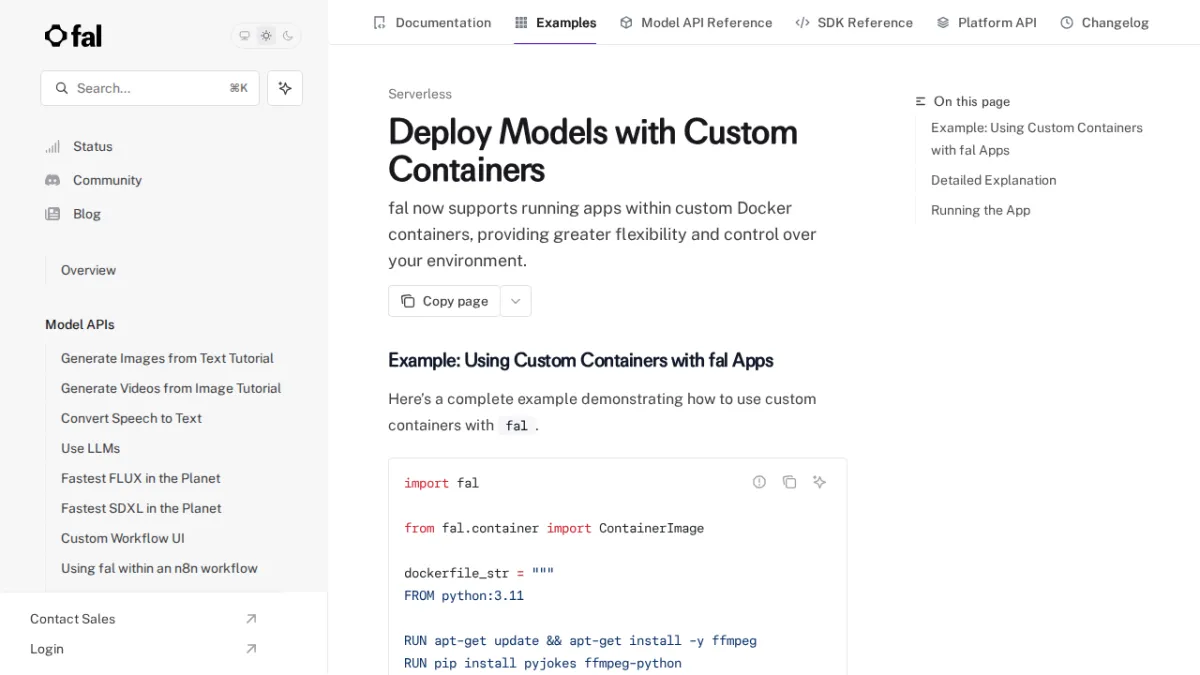Open Using fal within an n8n workflow

point(159,568)
